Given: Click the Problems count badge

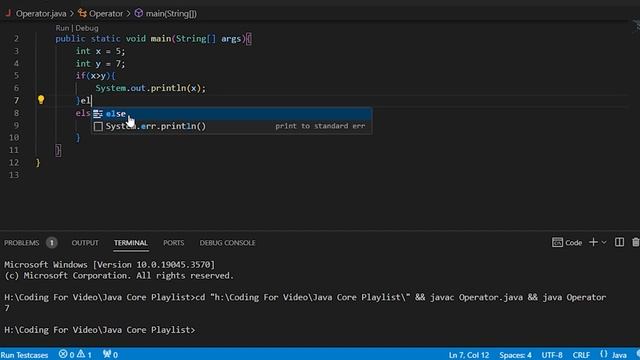Looking at the screenshot, I should [x=51, y=243].
